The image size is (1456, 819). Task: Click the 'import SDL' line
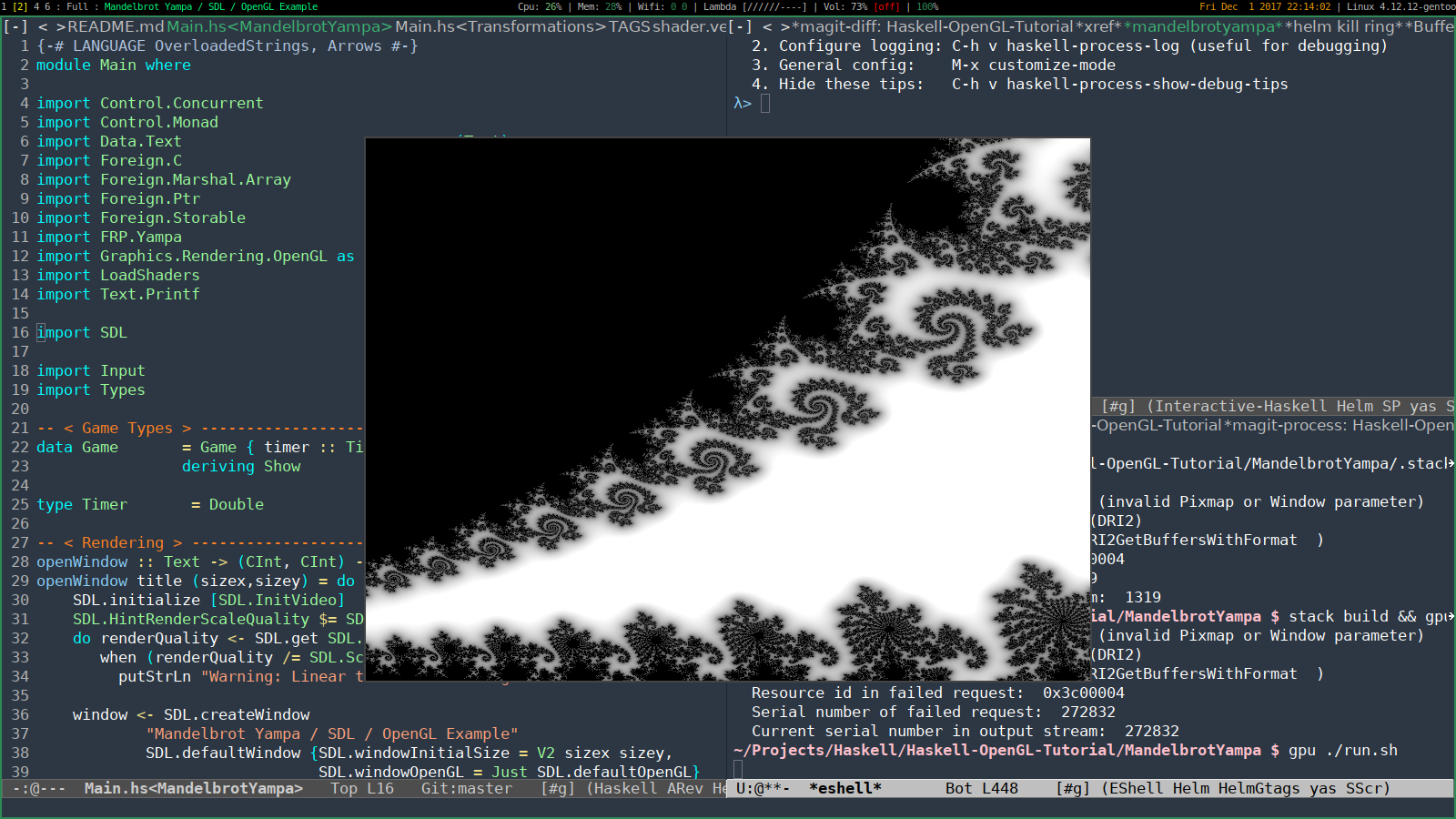[82, 333]
